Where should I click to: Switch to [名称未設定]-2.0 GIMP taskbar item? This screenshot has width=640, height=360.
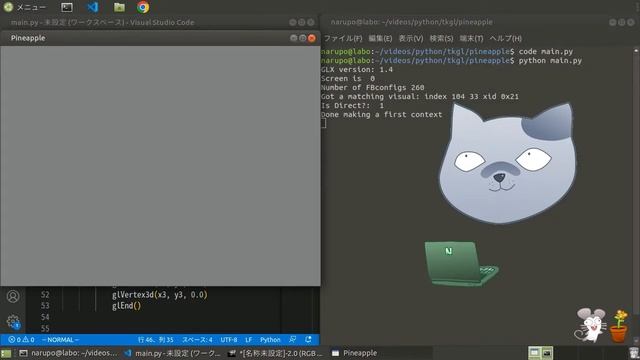[276, 353]
